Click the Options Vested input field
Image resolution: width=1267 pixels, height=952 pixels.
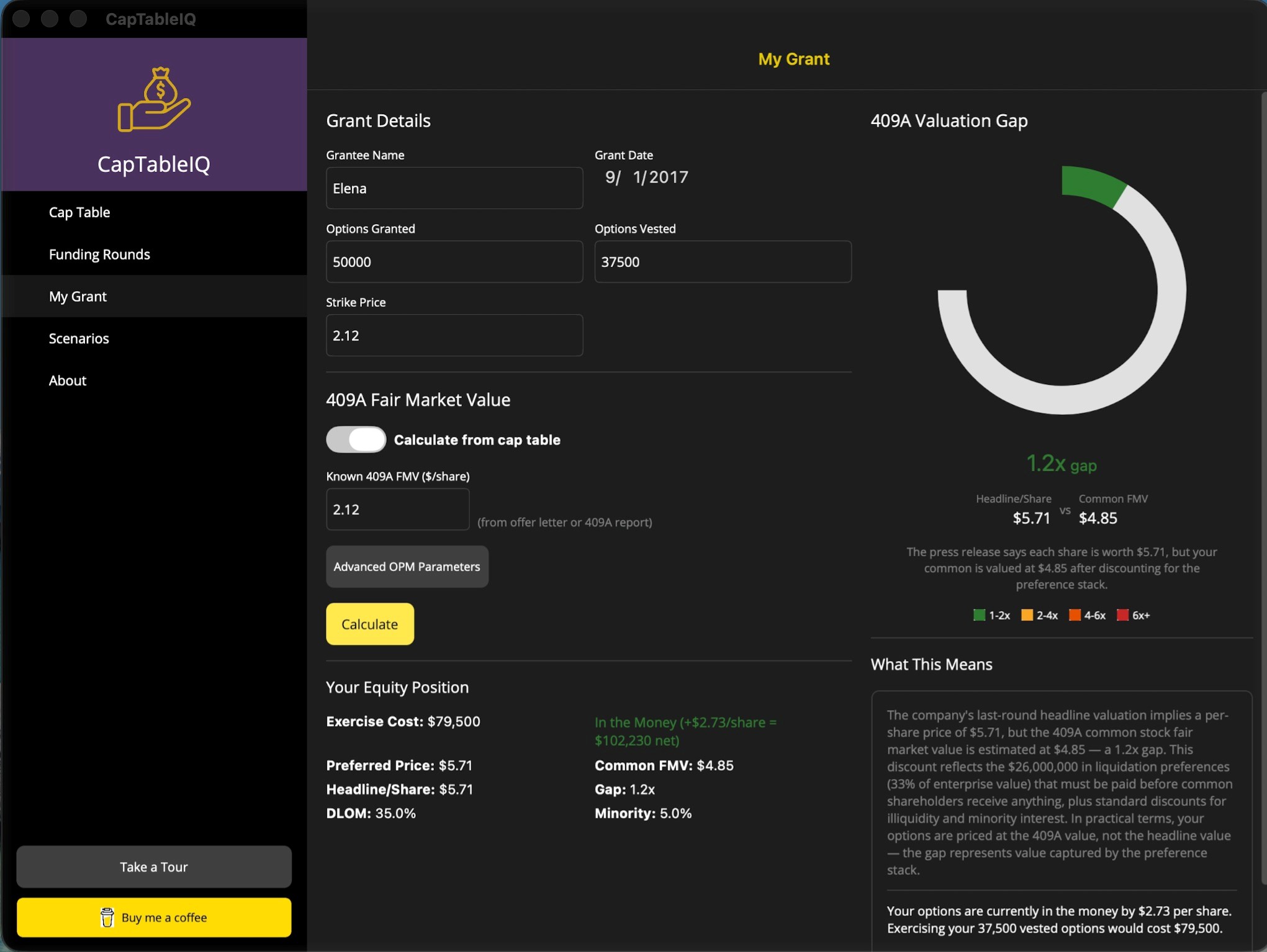[723, 262]
